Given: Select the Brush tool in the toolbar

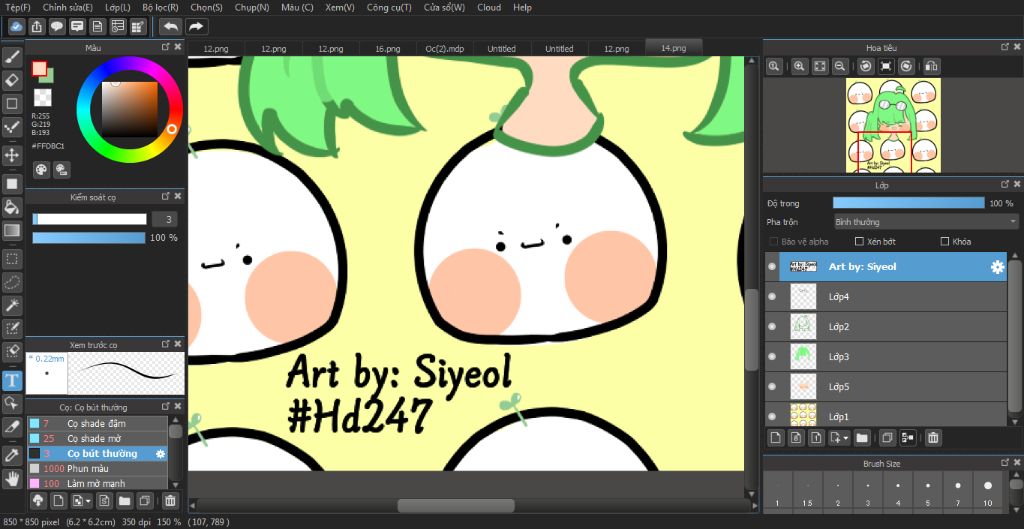Looking at the screenshot, I should 13,56.
